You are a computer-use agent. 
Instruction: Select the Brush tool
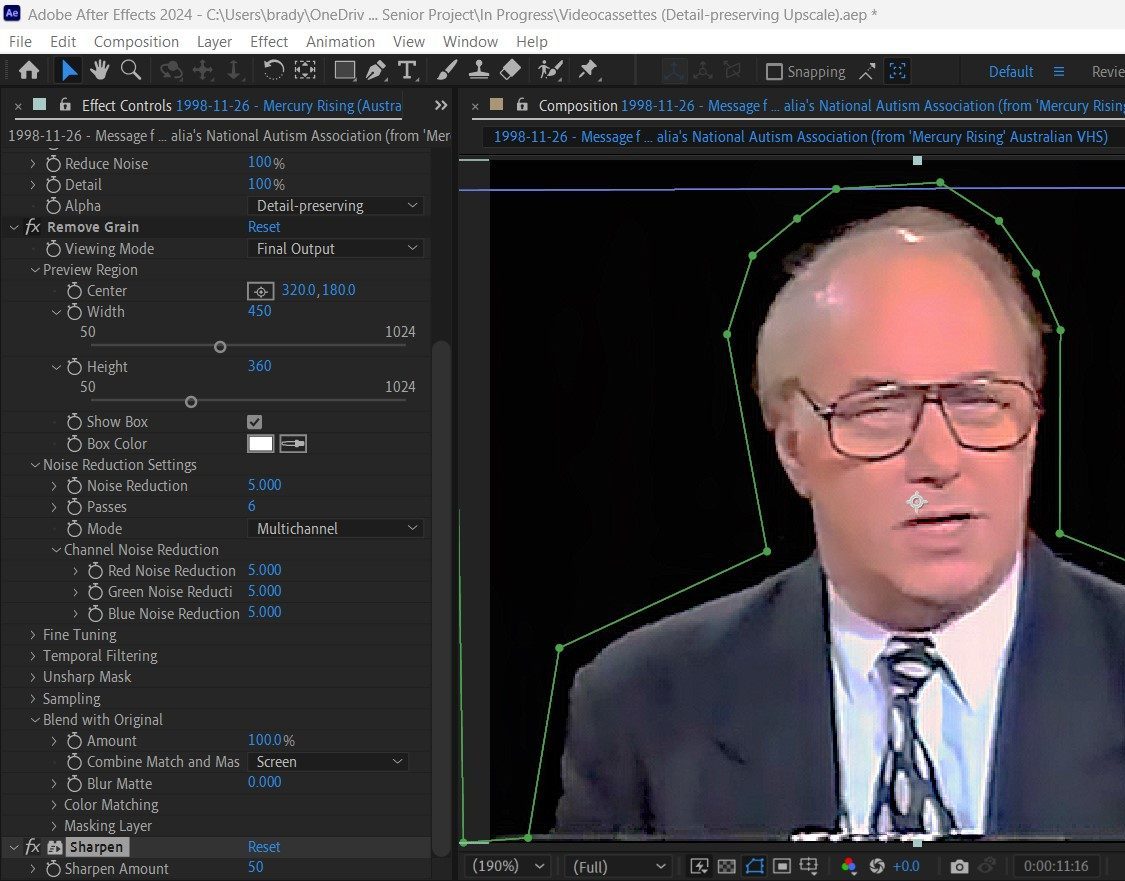(x=446, y=70)
